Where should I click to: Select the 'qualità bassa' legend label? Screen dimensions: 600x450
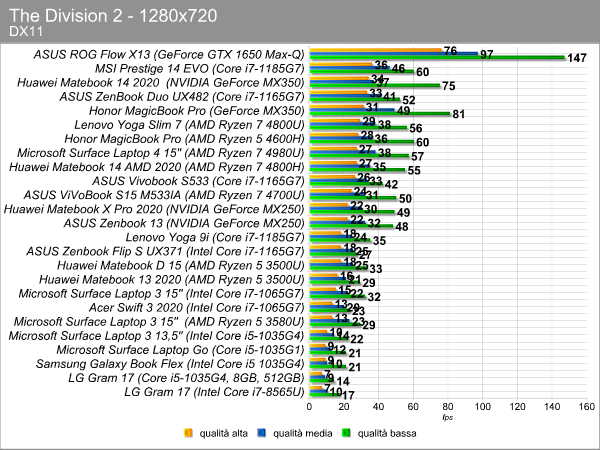387,433
